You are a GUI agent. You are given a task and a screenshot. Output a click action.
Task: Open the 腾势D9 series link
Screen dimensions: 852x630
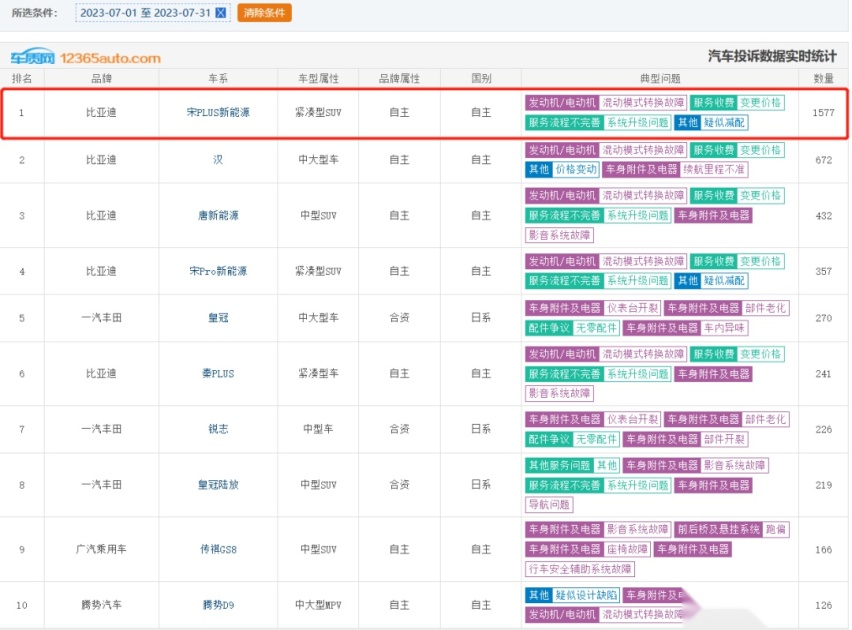pos(218,604)
